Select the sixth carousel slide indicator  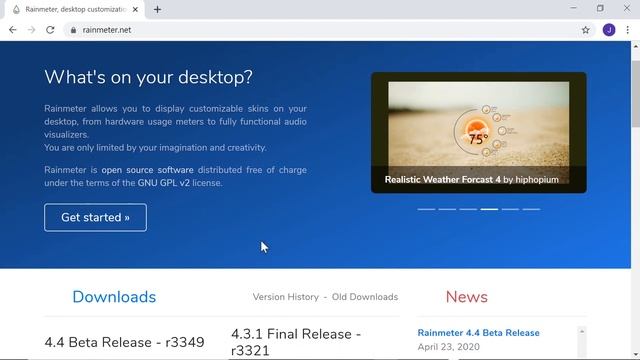point(531,209)
